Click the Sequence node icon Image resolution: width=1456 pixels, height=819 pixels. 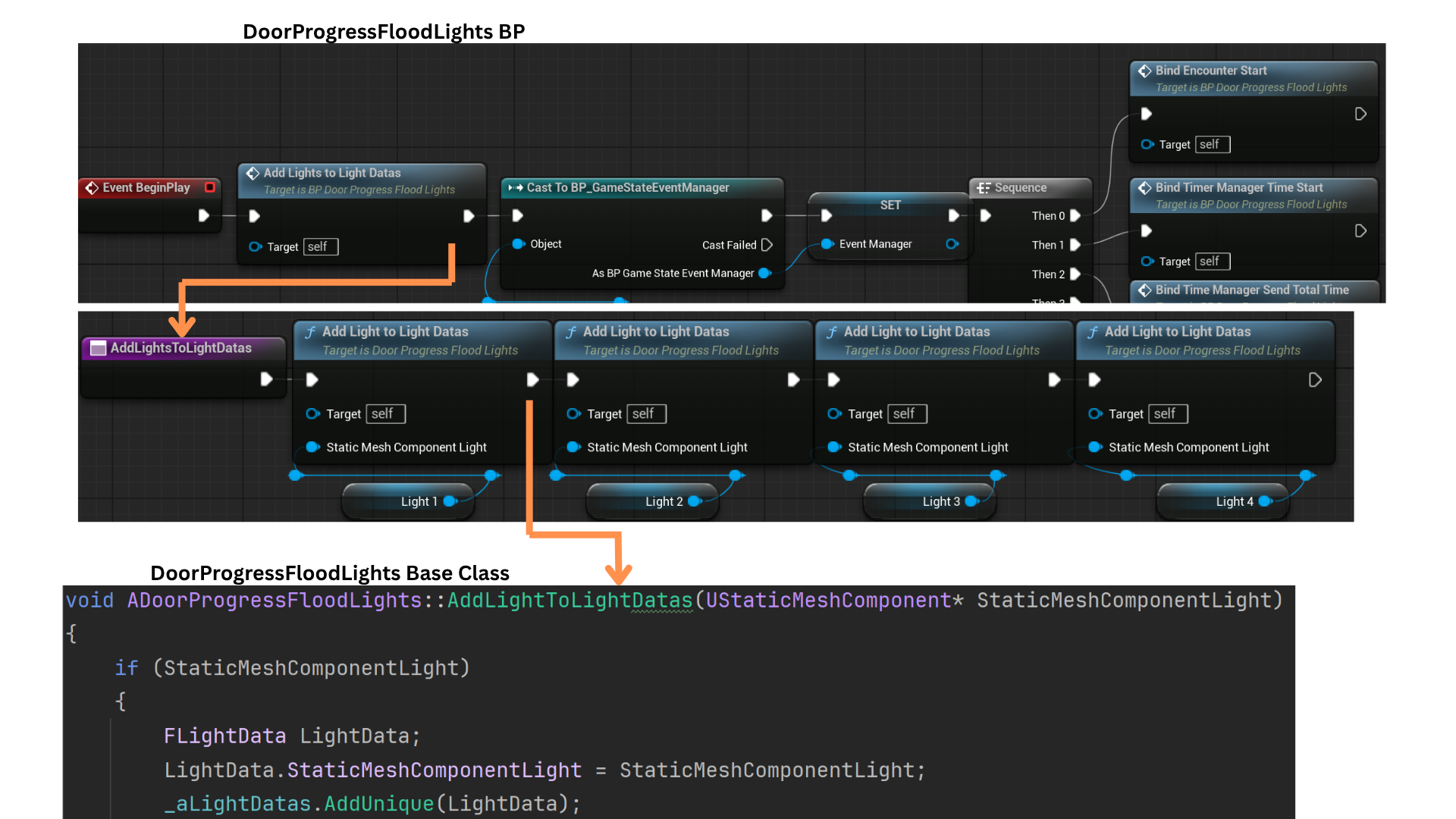[x=984, y=187]
